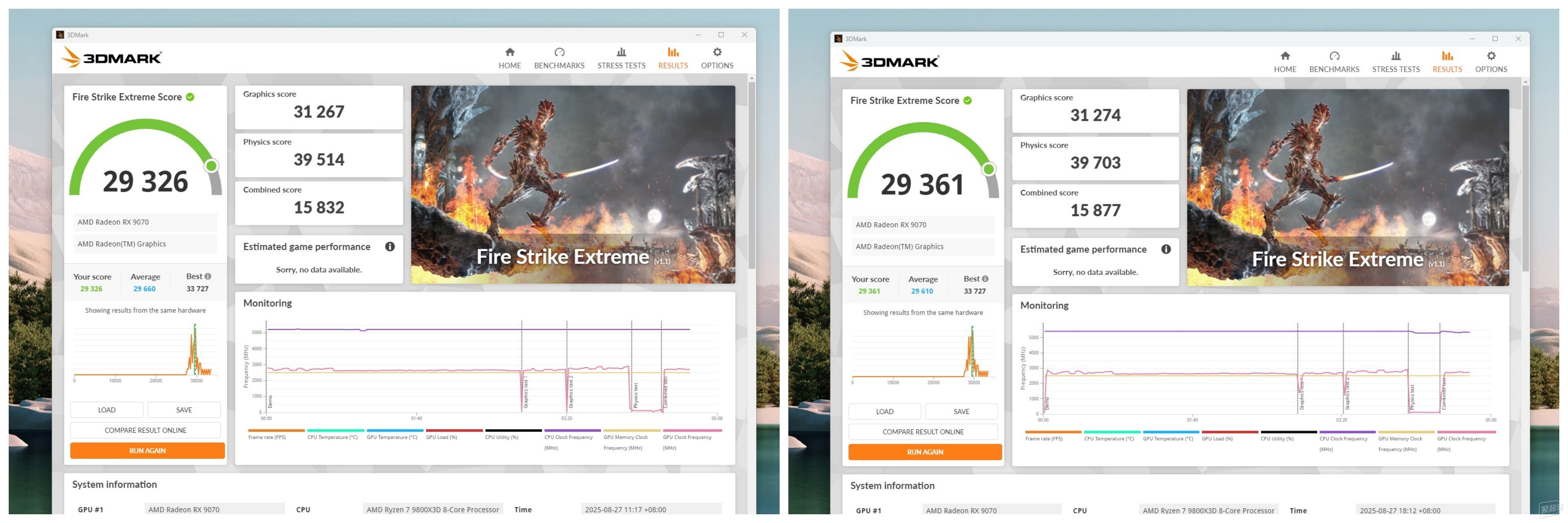This screenshot has width=1568, height=523.
Task: Click the 3DMark logo in the right window
Action: click(889, 61)
